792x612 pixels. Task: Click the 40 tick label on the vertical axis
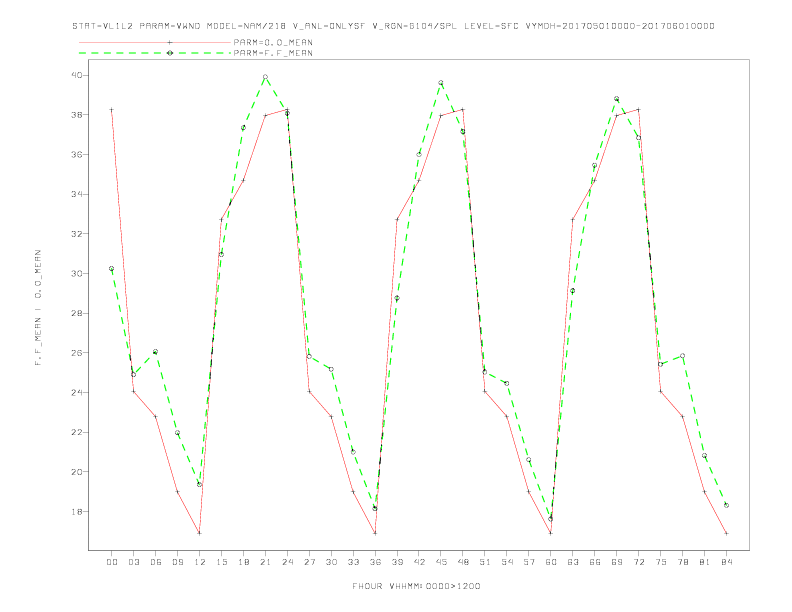(x=77, y=75)
